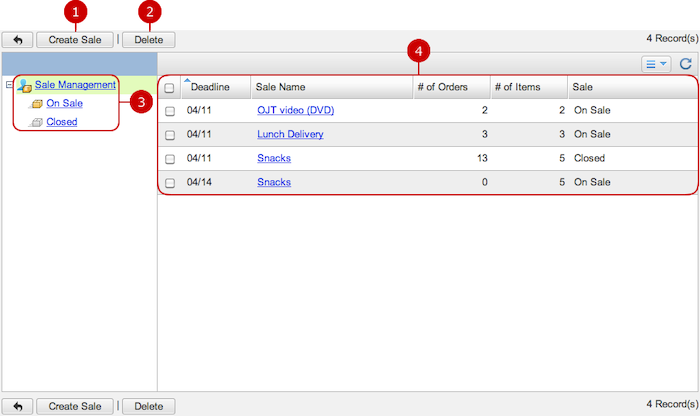Refresh the sales list
This screenshot has height=416, width=700.
686,64
